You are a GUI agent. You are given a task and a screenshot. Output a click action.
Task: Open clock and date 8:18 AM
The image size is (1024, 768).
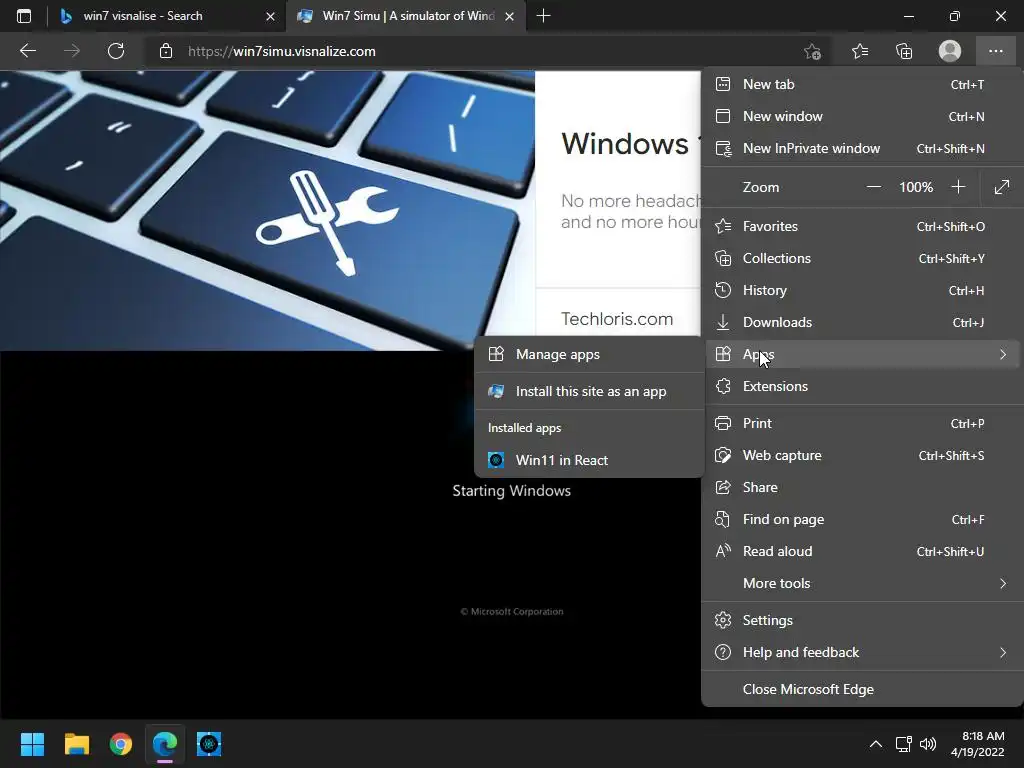click(x=978, y=744)
